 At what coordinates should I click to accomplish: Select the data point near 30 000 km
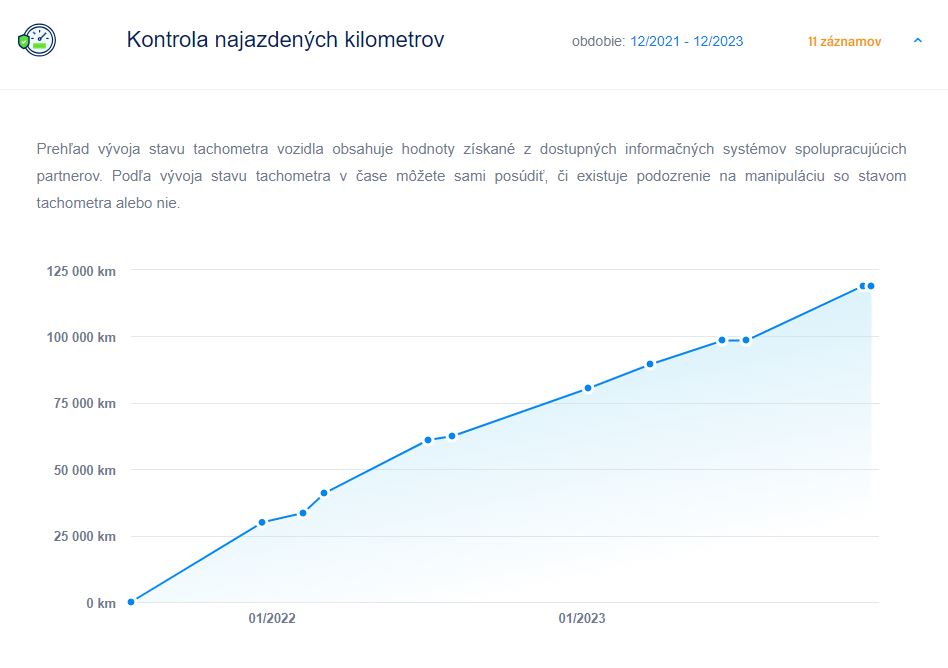tap(262, 522)
